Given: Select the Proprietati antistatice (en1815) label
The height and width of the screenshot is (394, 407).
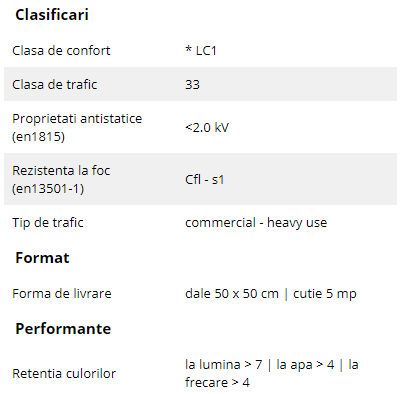Looking at the screenshot, I should point(77,127).
